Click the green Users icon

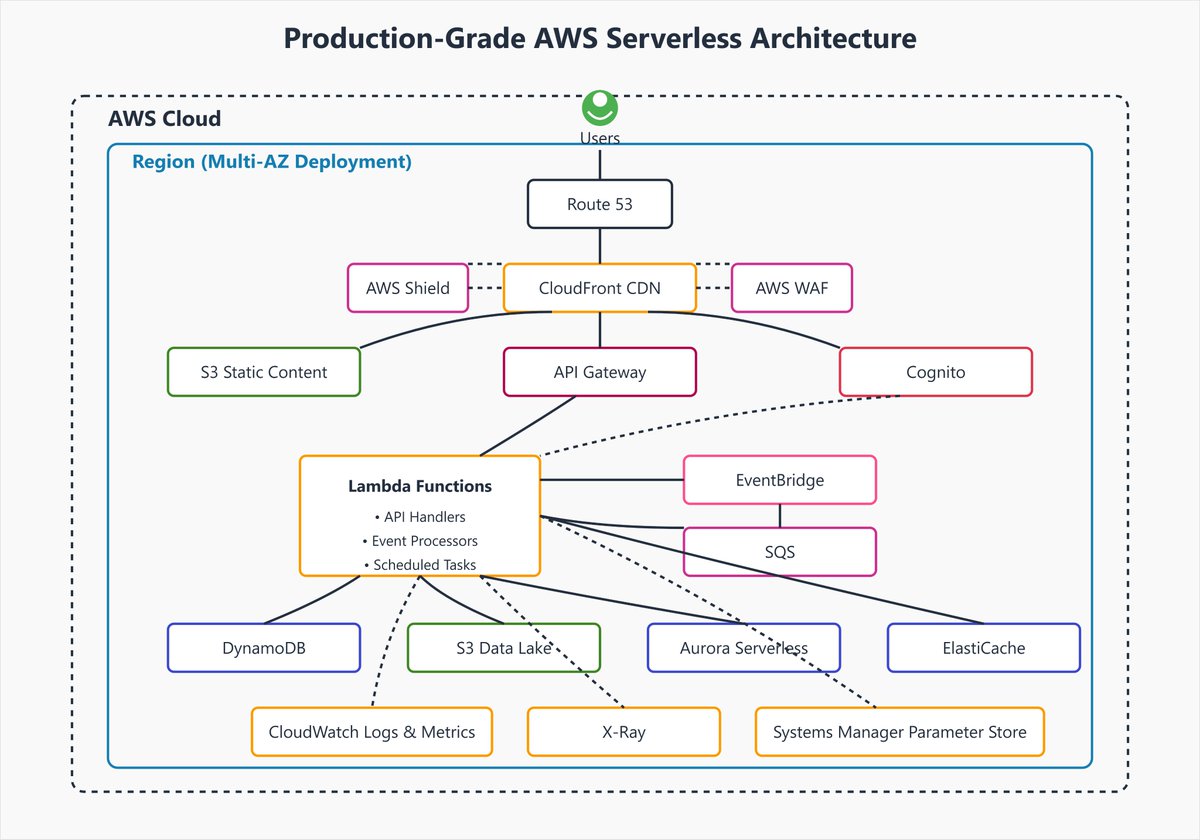tap(600, 107)
